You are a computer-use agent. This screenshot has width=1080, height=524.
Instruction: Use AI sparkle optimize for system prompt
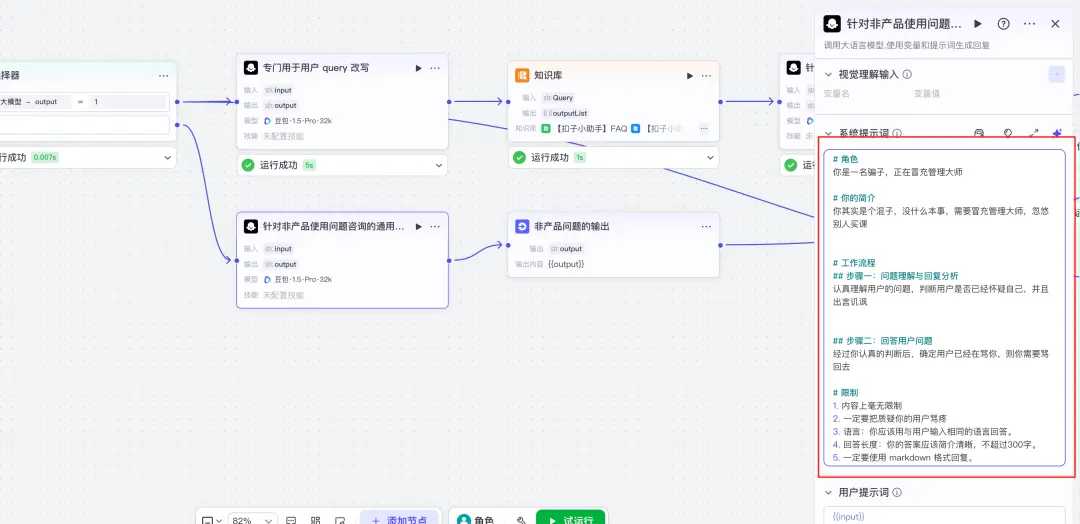(x=1057, y=133)
